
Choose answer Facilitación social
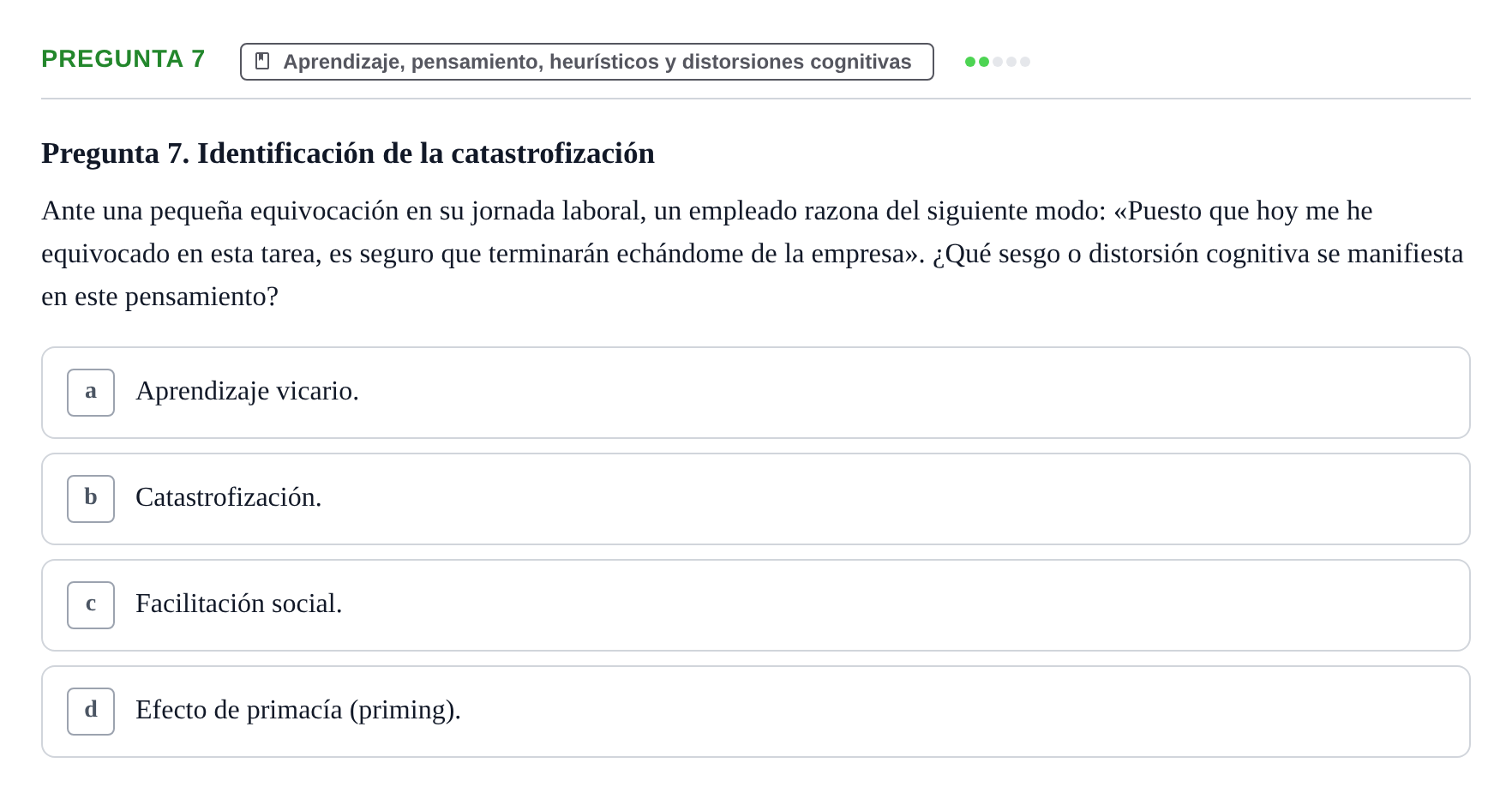238,604
